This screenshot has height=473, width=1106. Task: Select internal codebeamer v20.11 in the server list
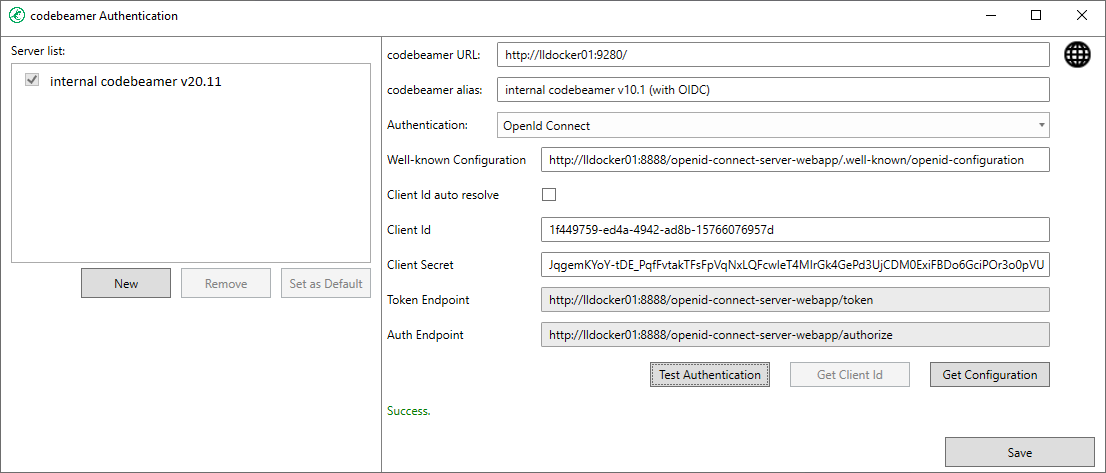[x=136, y=82]
